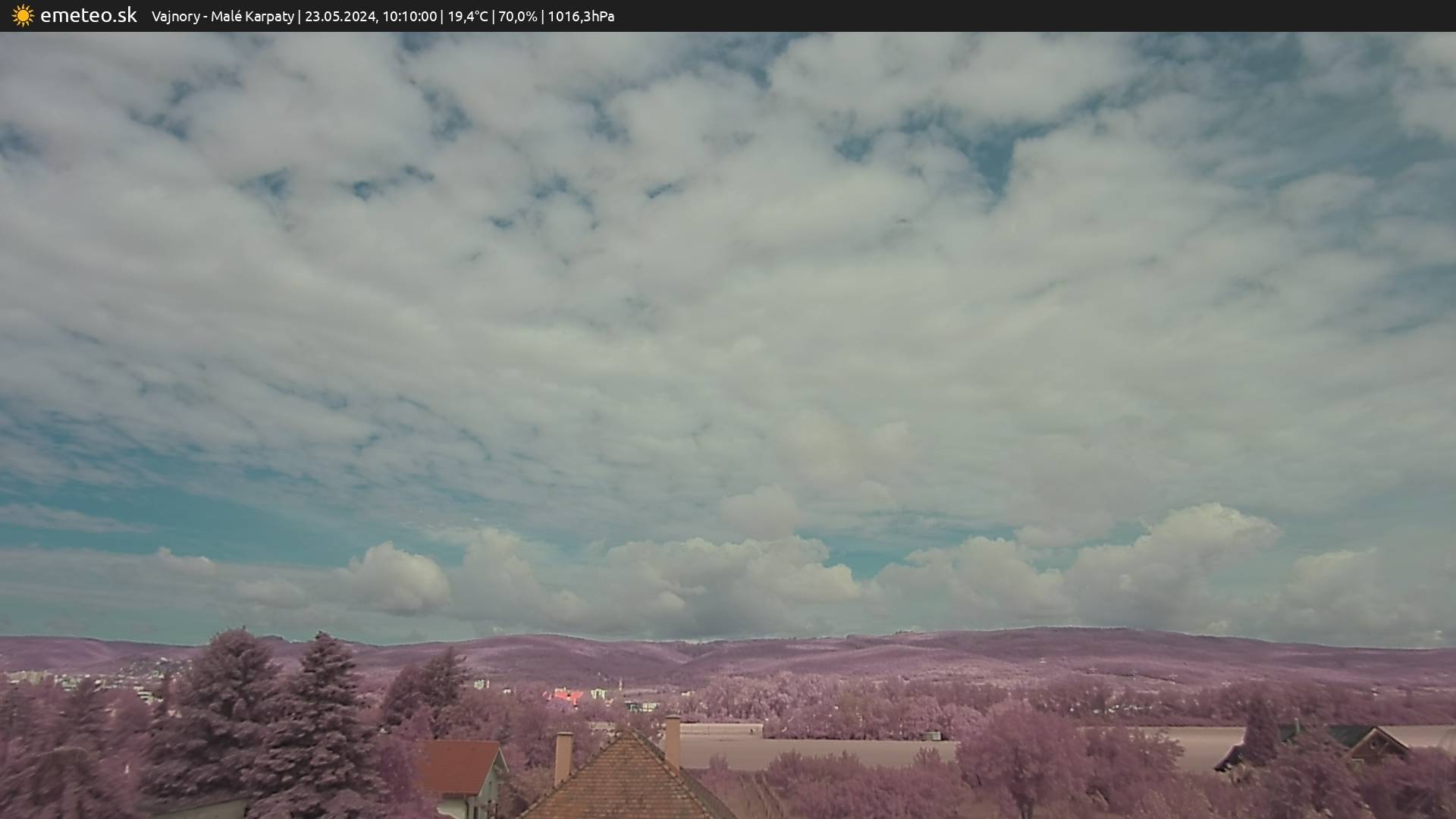Click the hill ridge on the horizon
The height and width of the screenshot is (819, 1456).
(x=986, y=641)
